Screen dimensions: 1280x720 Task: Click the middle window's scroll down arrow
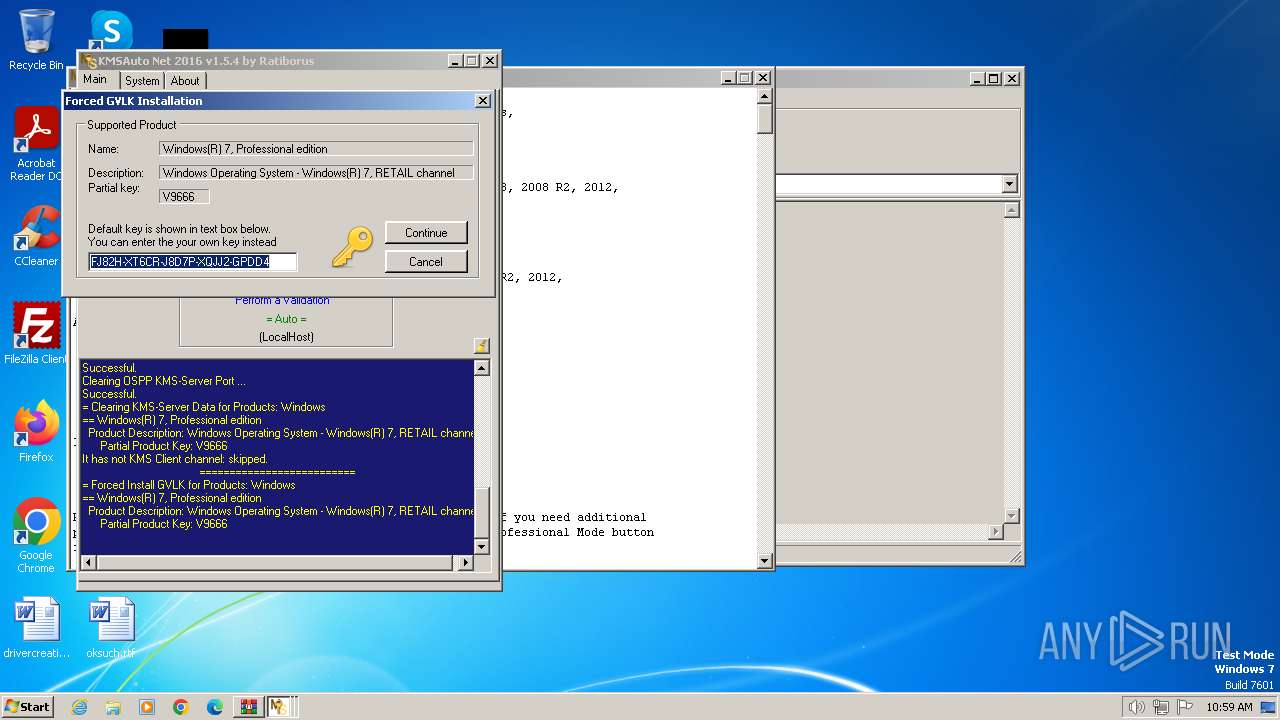pos(765,562)
